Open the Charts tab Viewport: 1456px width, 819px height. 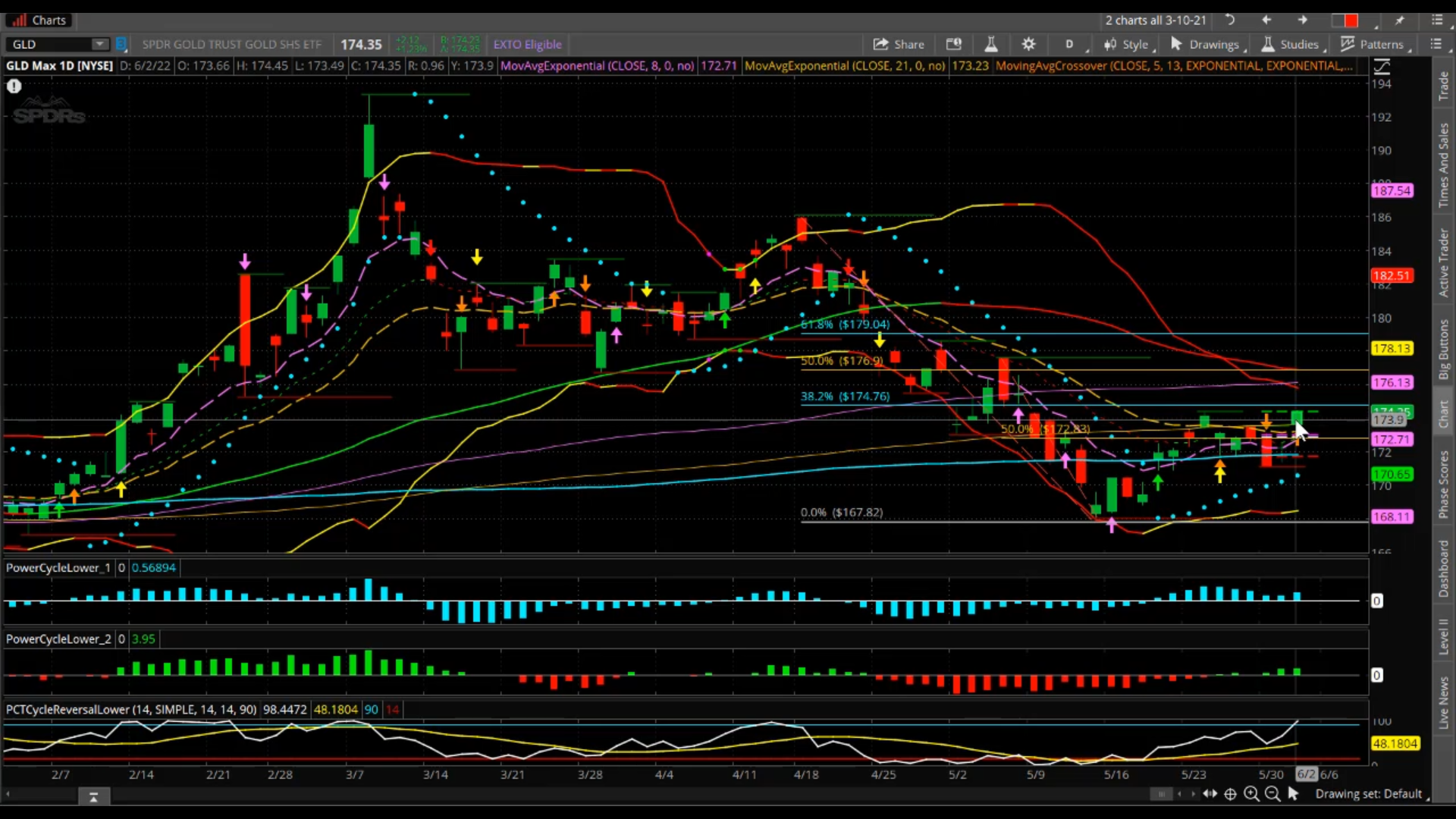(x=39, y=20)
